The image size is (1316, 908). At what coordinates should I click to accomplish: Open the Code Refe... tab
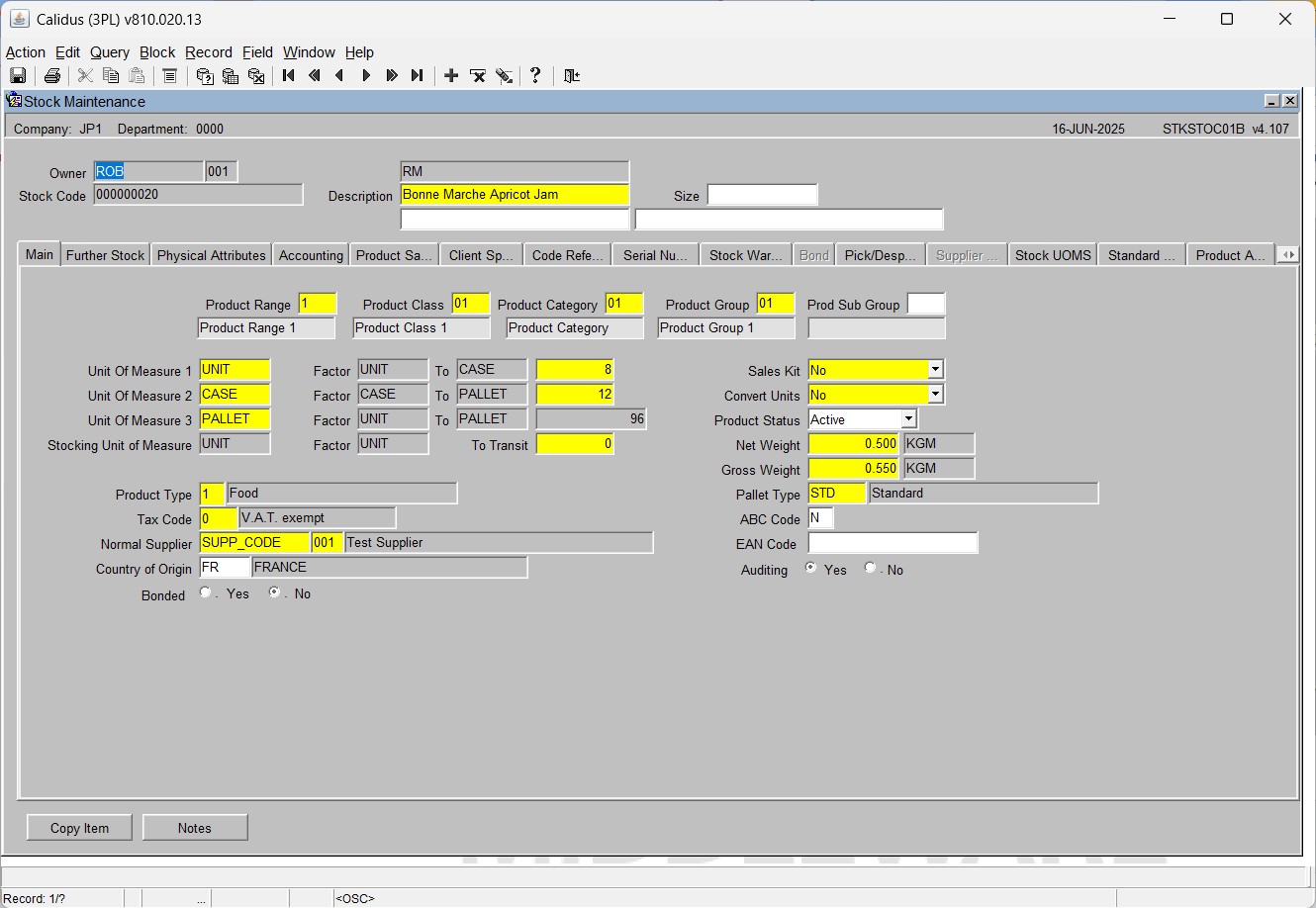coord(567,255)
